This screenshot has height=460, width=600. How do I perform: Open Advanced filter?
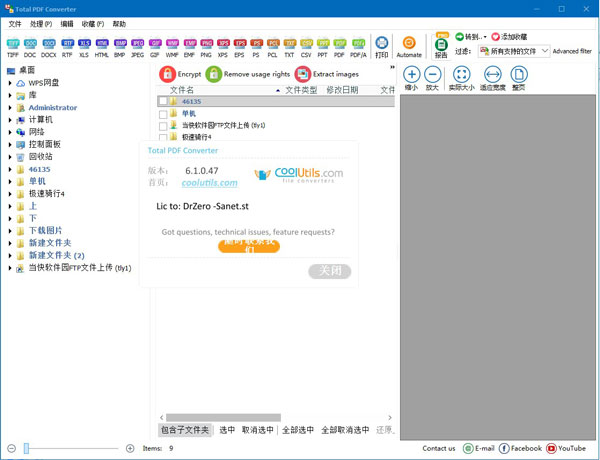pos(572,51)
